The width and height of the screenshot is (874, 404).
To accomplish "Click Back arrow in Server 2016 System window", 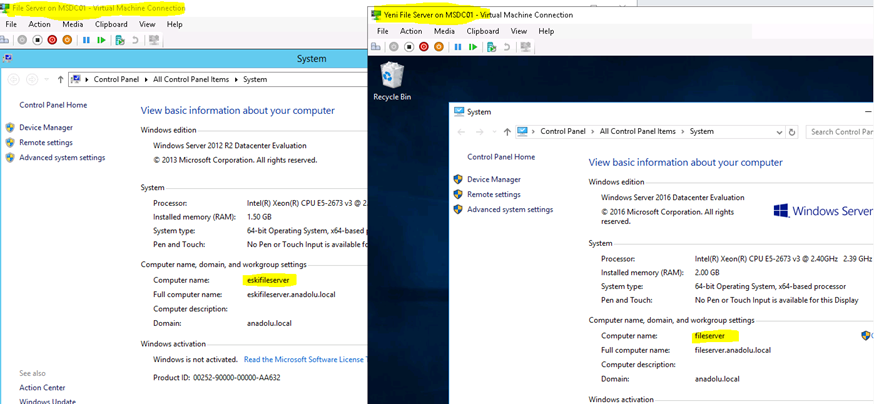I will point(461,132).
